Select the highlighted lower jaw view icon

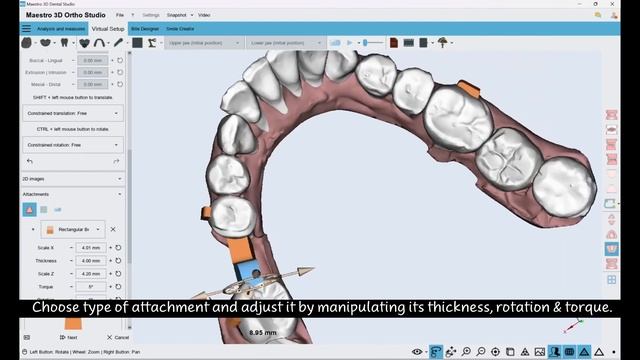(x=611, y=249)
